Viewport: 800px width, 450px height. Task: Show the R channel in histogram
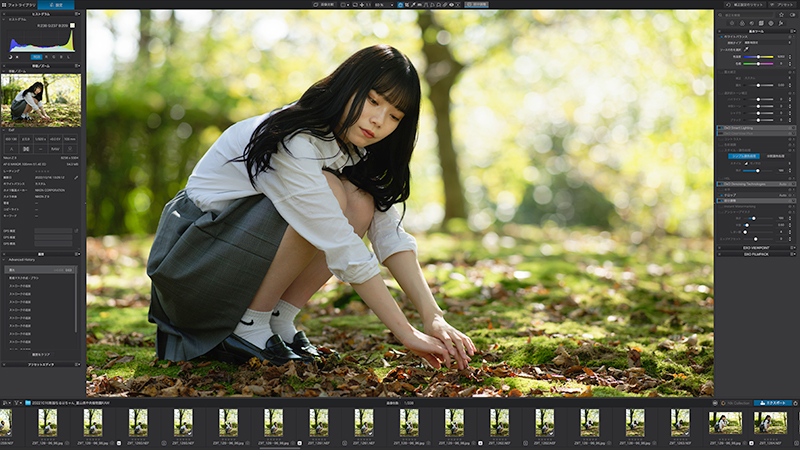[46, 57]
